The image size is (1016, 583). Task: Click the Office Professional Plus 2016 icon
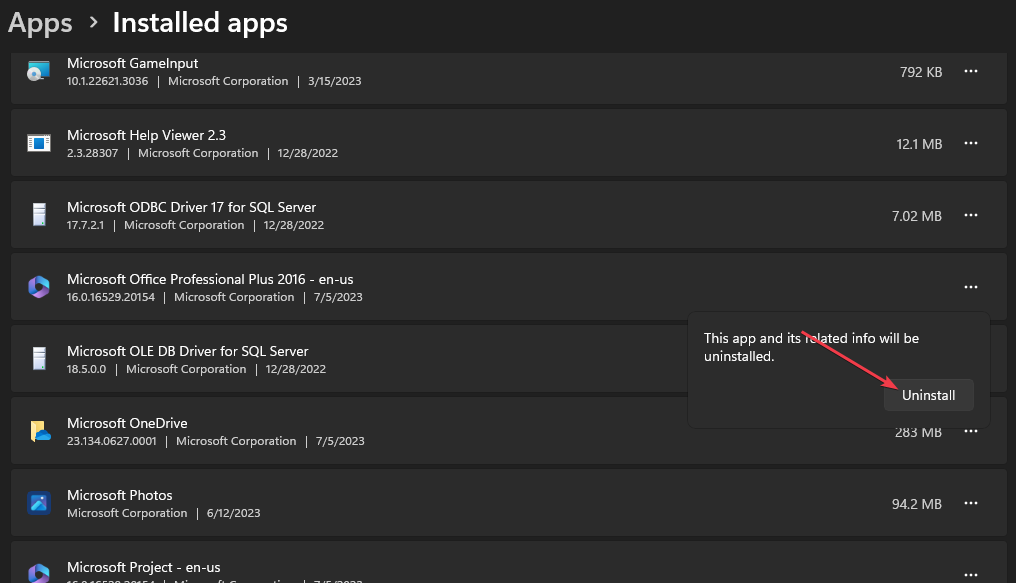tap(39, 287)
